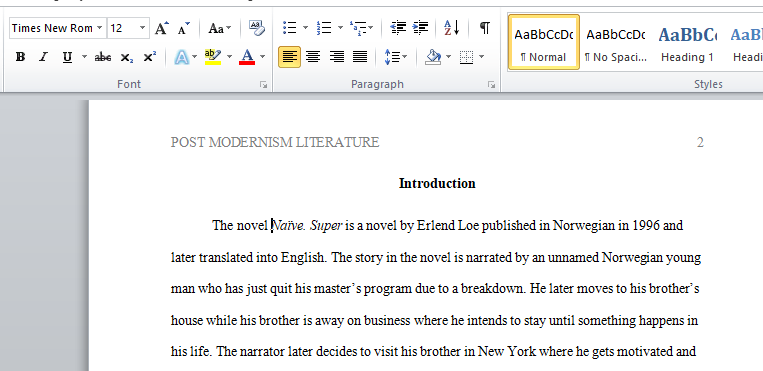763x371 pixels.
Task: Apply Subscript formatting
Action: pyautogui.click(x=127, y=57)
